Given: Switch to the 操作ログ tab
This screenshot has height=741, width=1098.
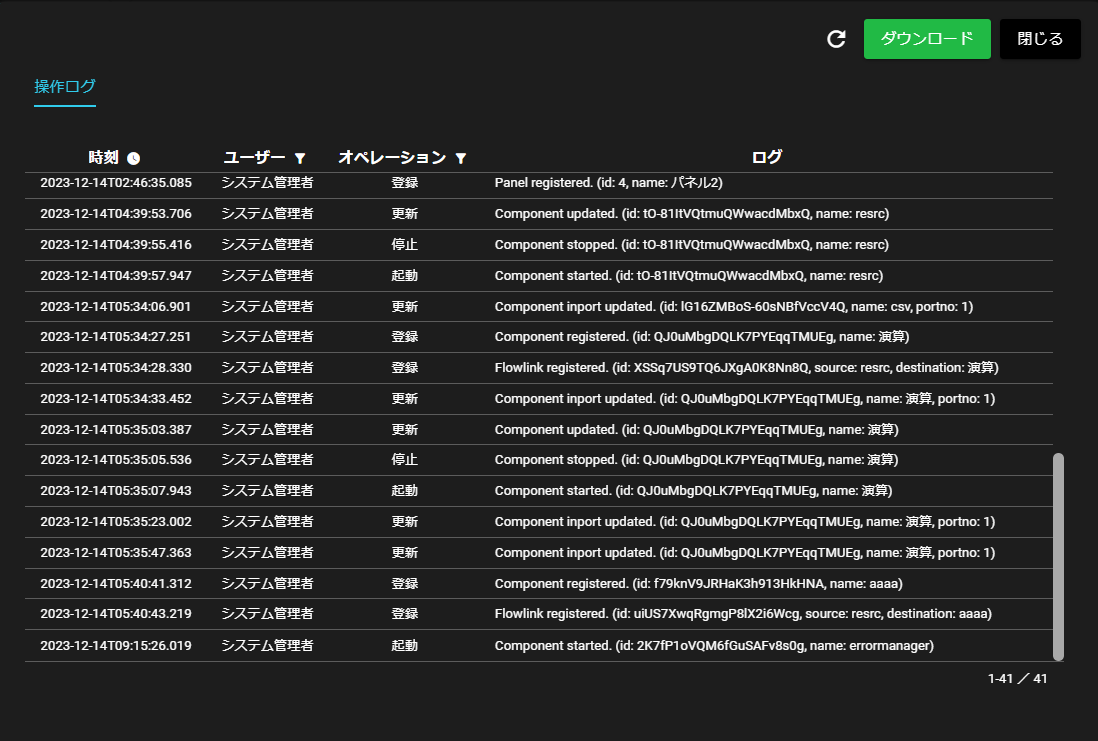Looking at the screenshot, I should [x=65, y=87].
